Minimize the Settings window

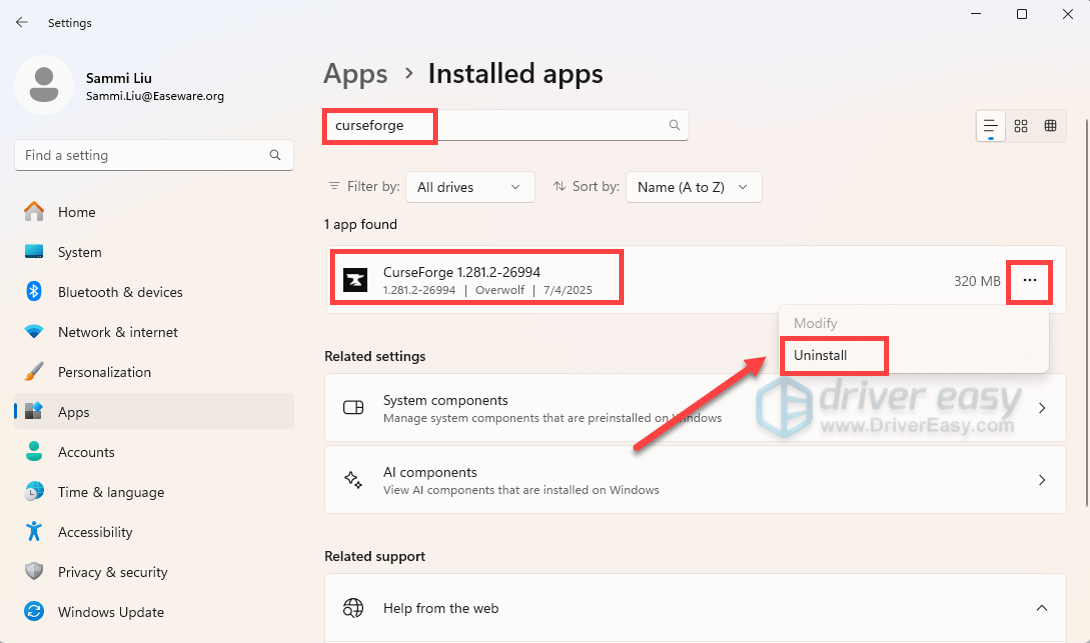click(976, 14)
